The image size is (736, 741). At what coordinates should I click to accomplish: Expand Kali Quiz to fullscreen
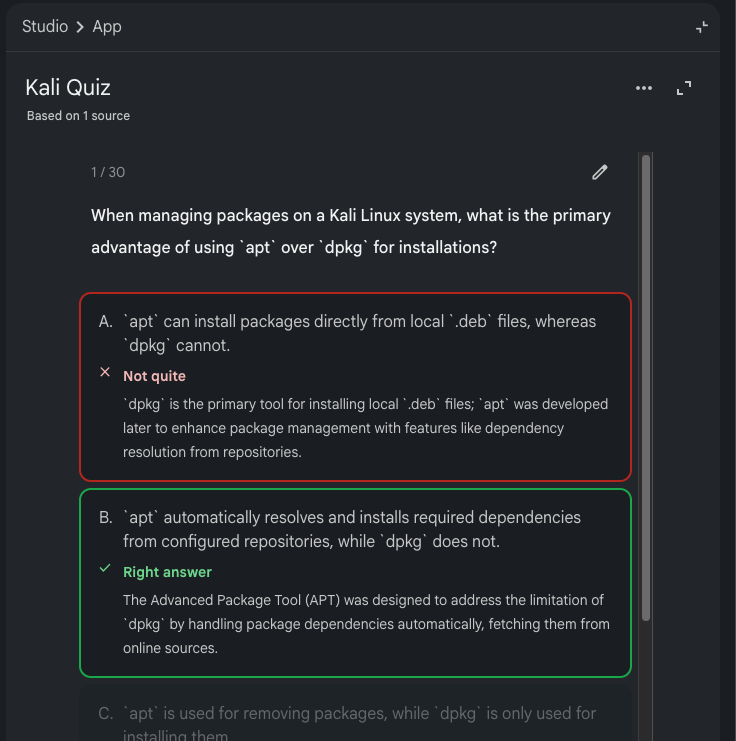tap(684, 88)
